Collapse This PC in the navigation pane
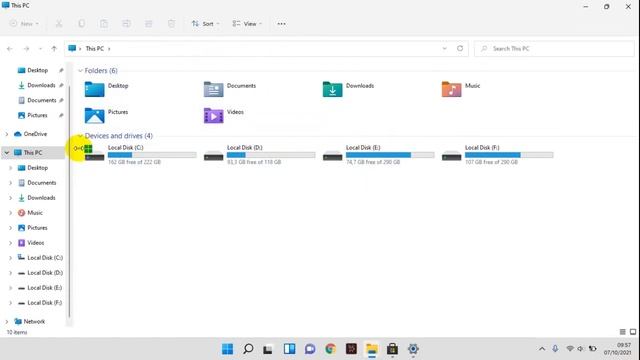This screenshot has width=640, height=360. pyautogui.click(x=7, y=153)
